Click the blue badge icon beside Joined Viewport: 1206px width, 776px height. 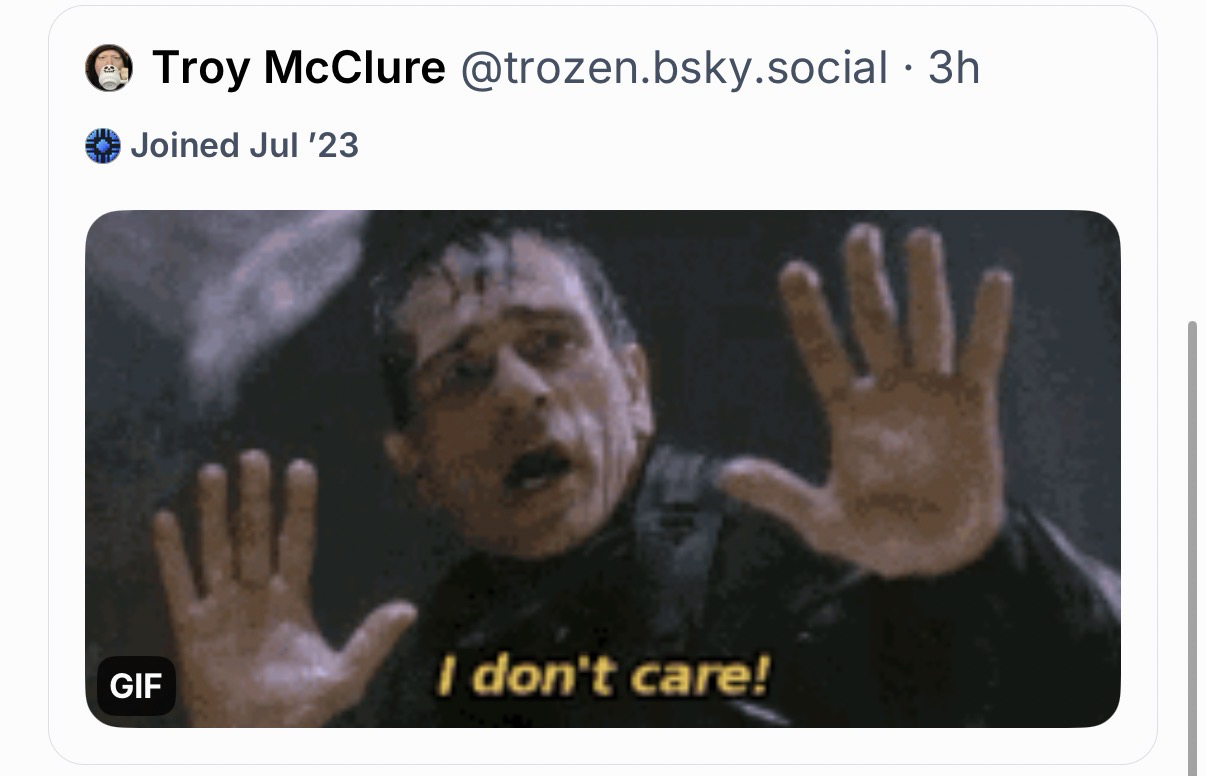point(103,146)
